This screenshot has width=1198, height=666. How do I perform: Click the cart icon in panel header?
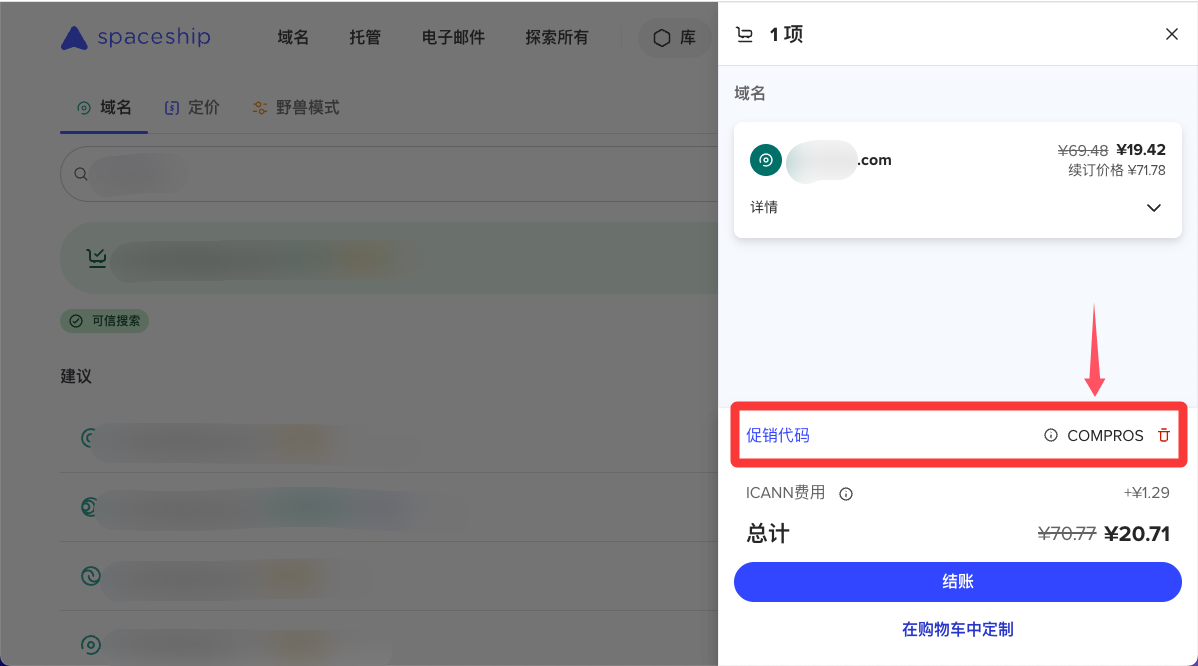744,35
